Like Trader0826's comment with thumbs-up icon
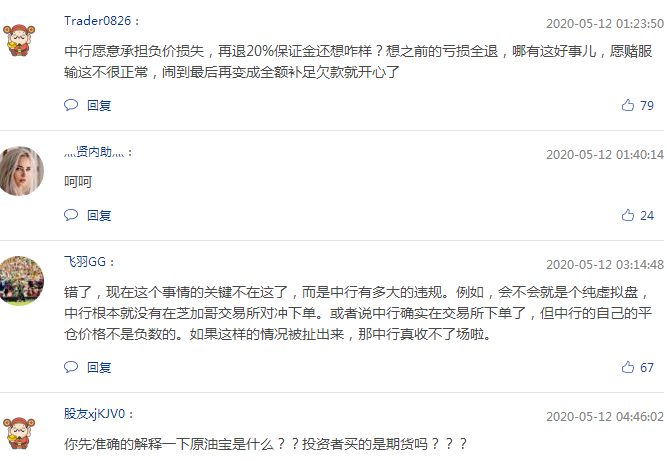667x461 pixels. coord(627,105)
